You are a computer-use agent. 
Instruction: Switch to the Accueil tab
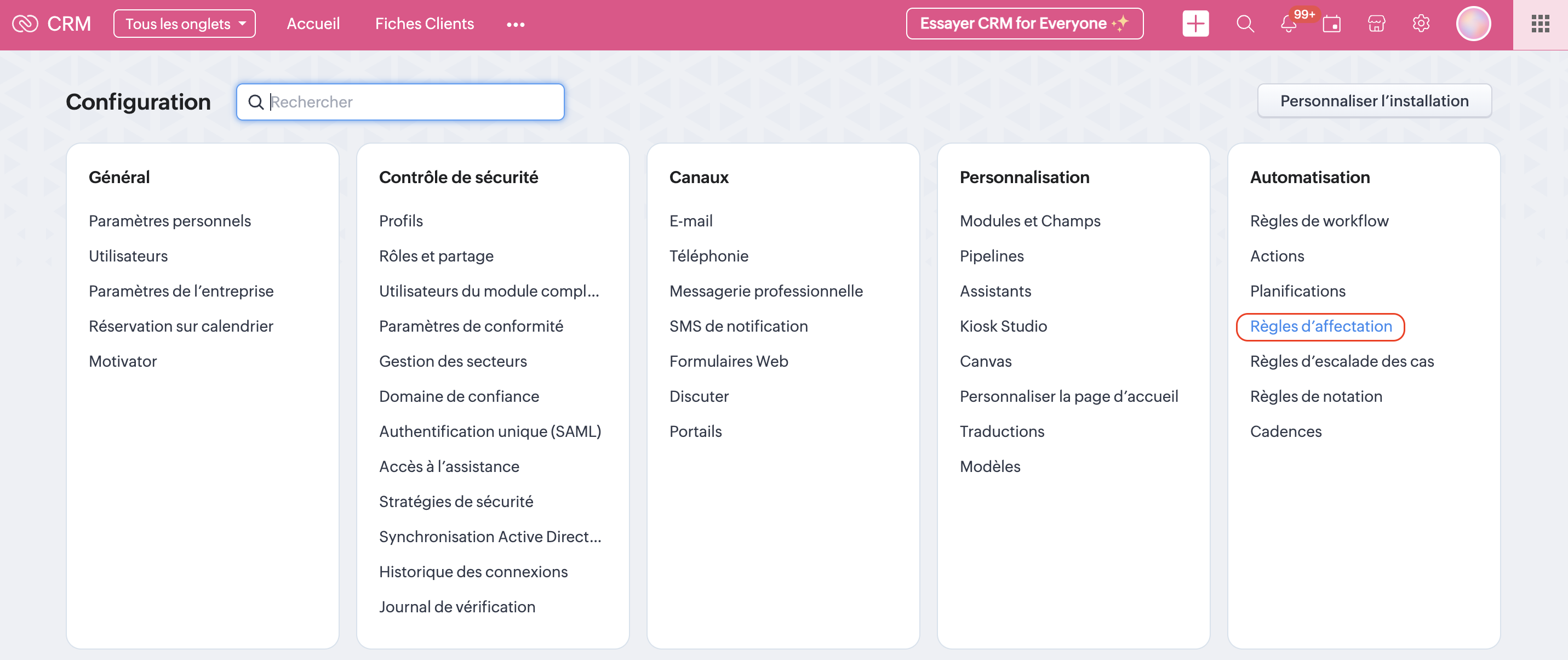[x=313, y=24]
